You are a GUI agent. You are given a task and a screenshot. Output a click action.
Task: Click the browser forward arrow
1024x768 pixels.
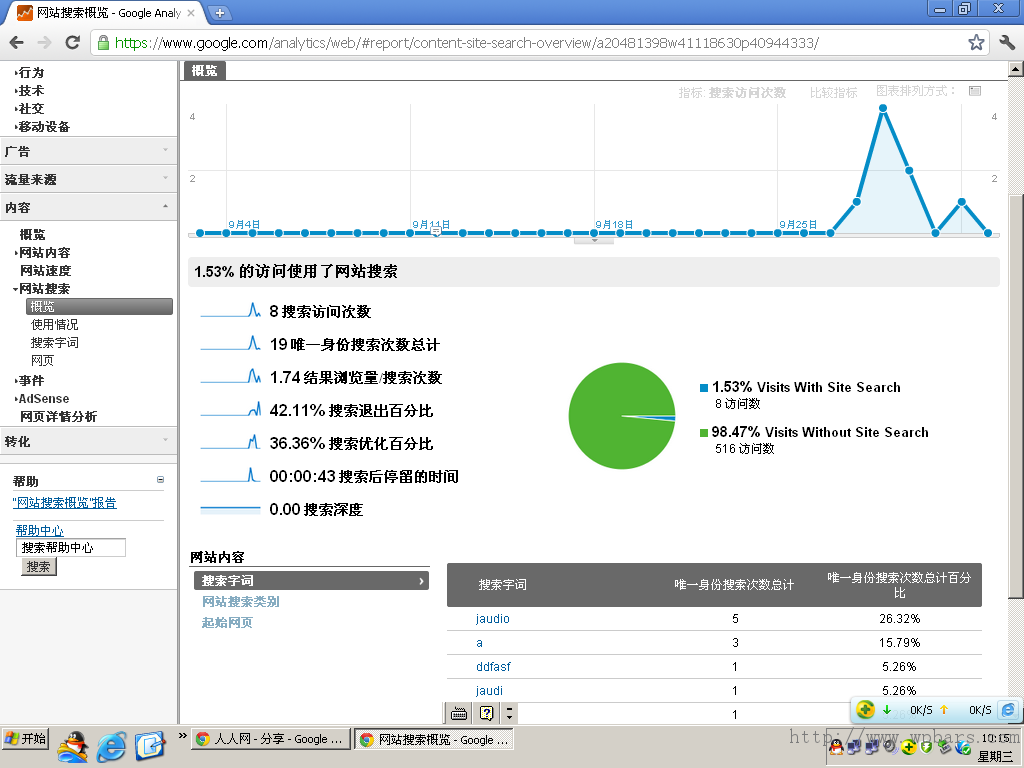(x=44, y=43)
